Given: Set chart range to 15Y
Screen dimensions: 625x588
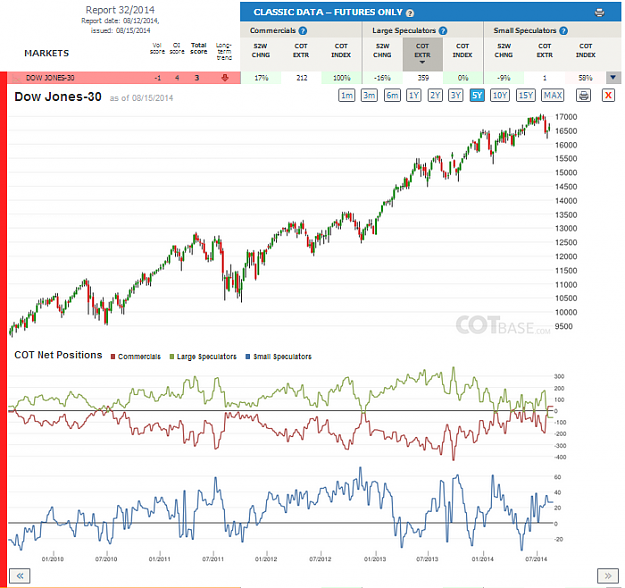Looking at the screenshot, I should point(526,95).
